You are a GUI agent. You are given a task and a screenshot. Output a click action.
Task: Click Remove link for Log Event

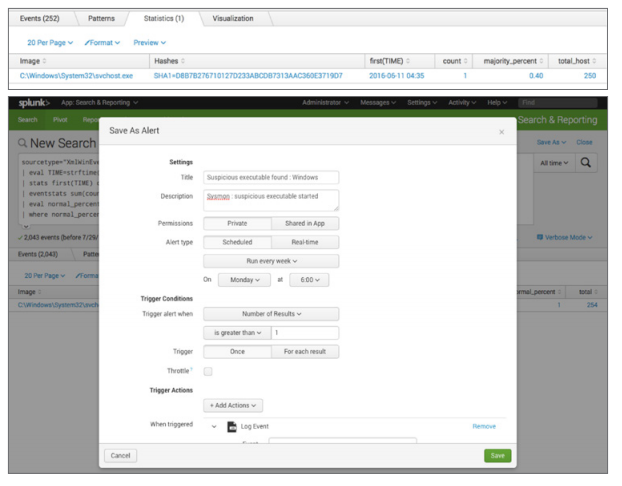pos(484,426)
